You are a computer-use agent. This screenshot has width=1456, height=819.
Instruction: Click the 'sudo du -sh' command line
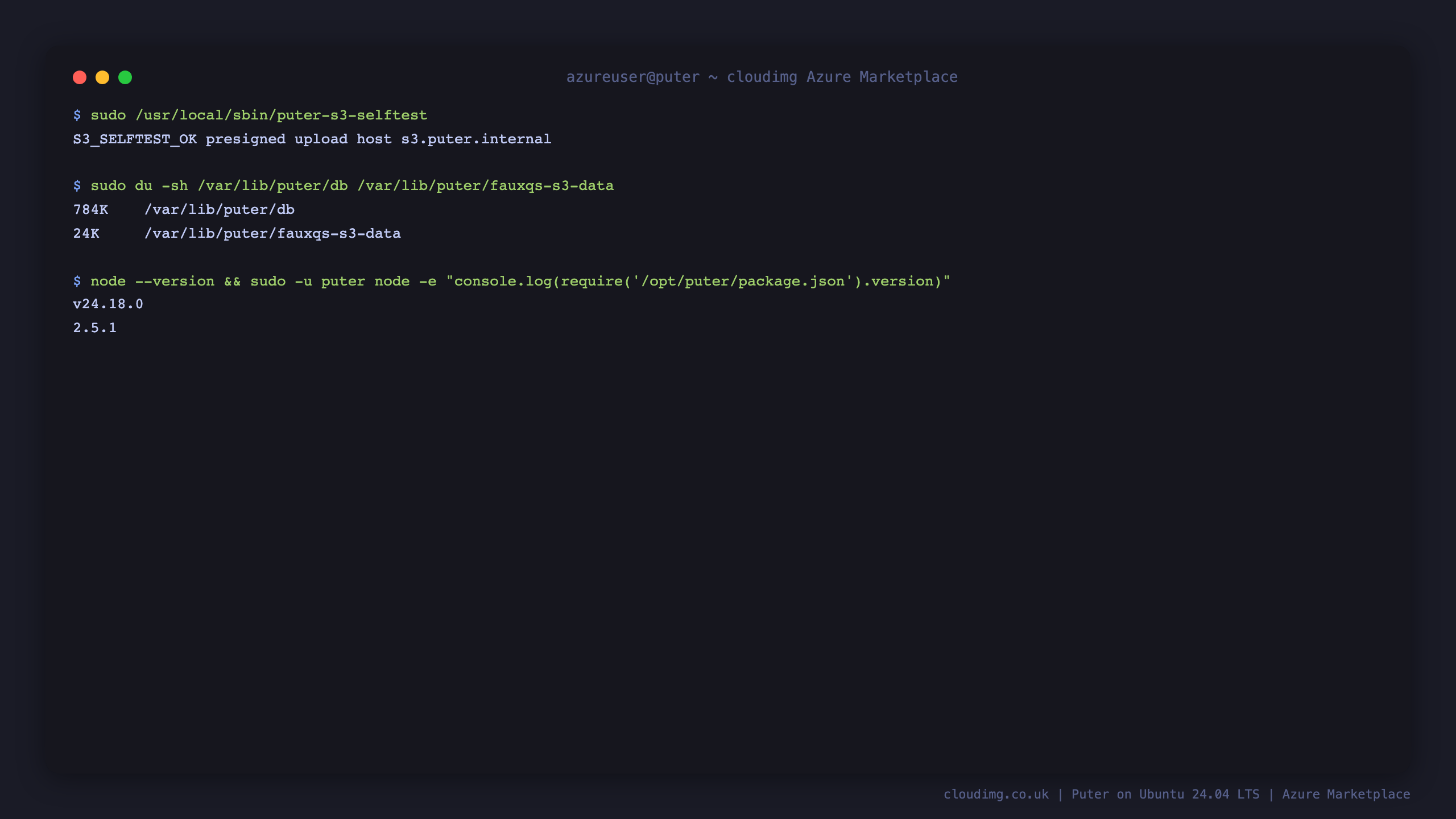pyautogui.click(x=344, y=186)
